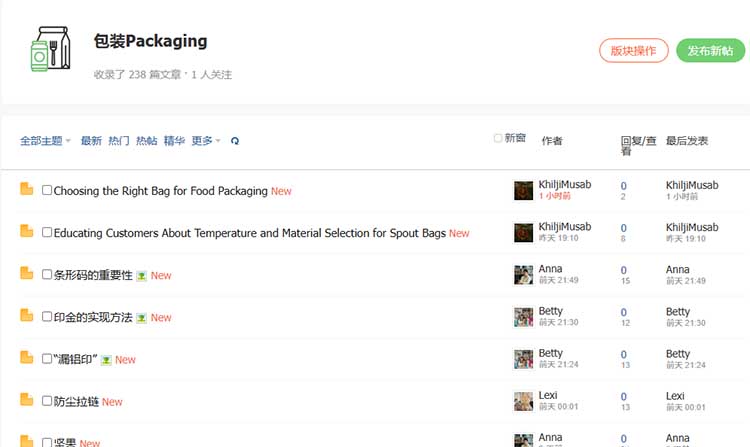This screenshot has width=750, height=447.
Task: Open thread about Spout Bags temperature selection
Action: tap(249, 233)
